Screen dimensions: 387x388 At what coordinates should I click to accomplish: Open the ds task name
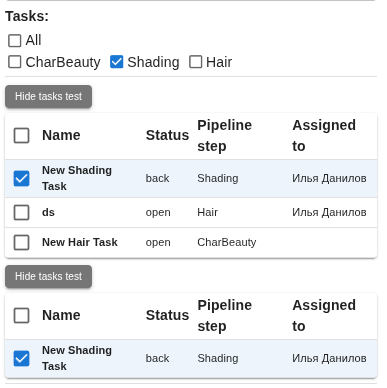[x=48, y=212]
